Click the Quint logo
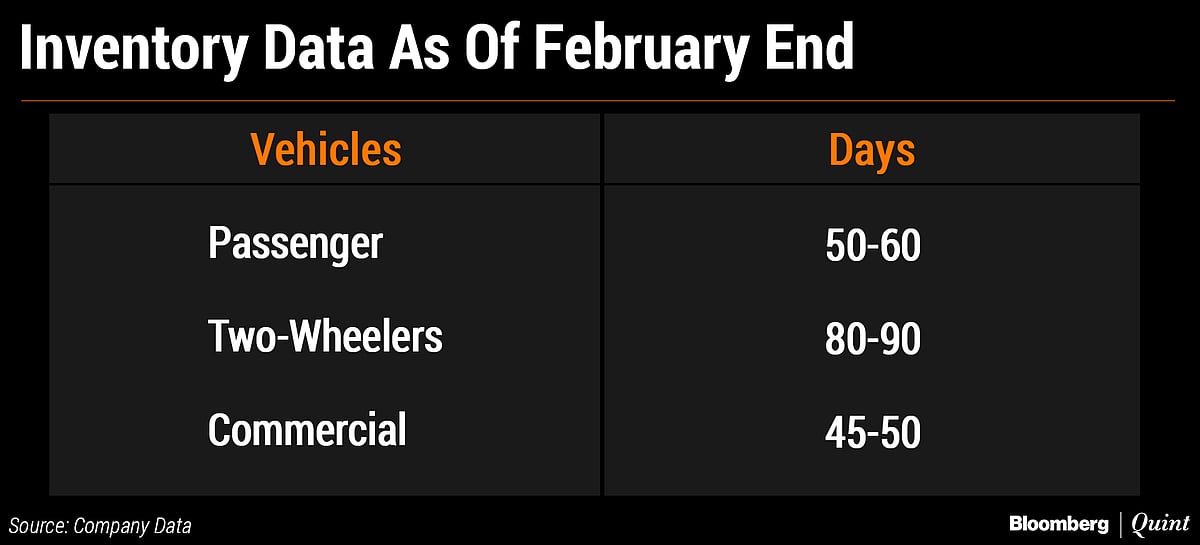The width and height of the screenshot is (1200, 545). pos(1155,523)
